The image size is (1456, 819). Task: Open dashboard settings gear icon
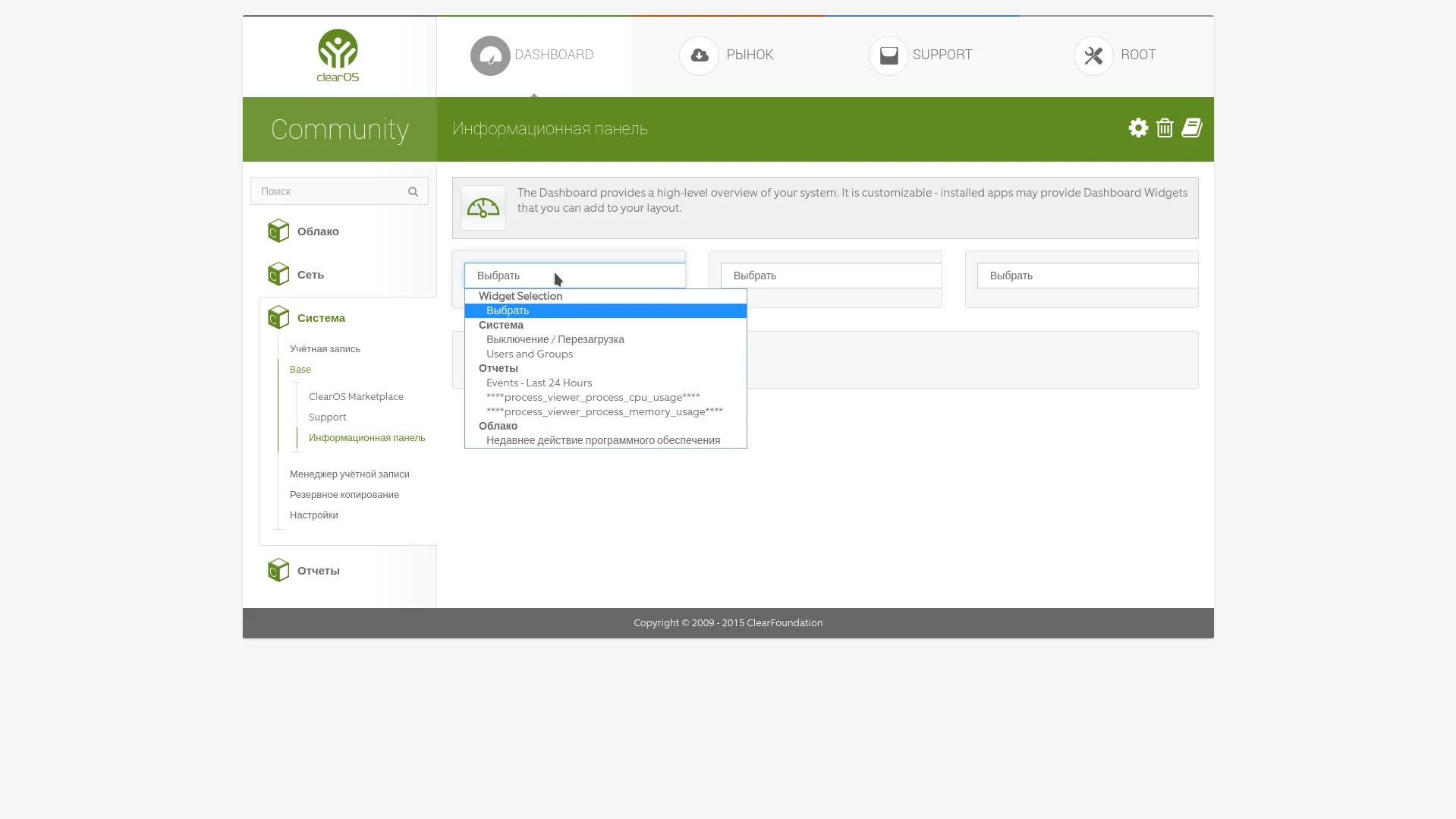tap(1138, 128)
